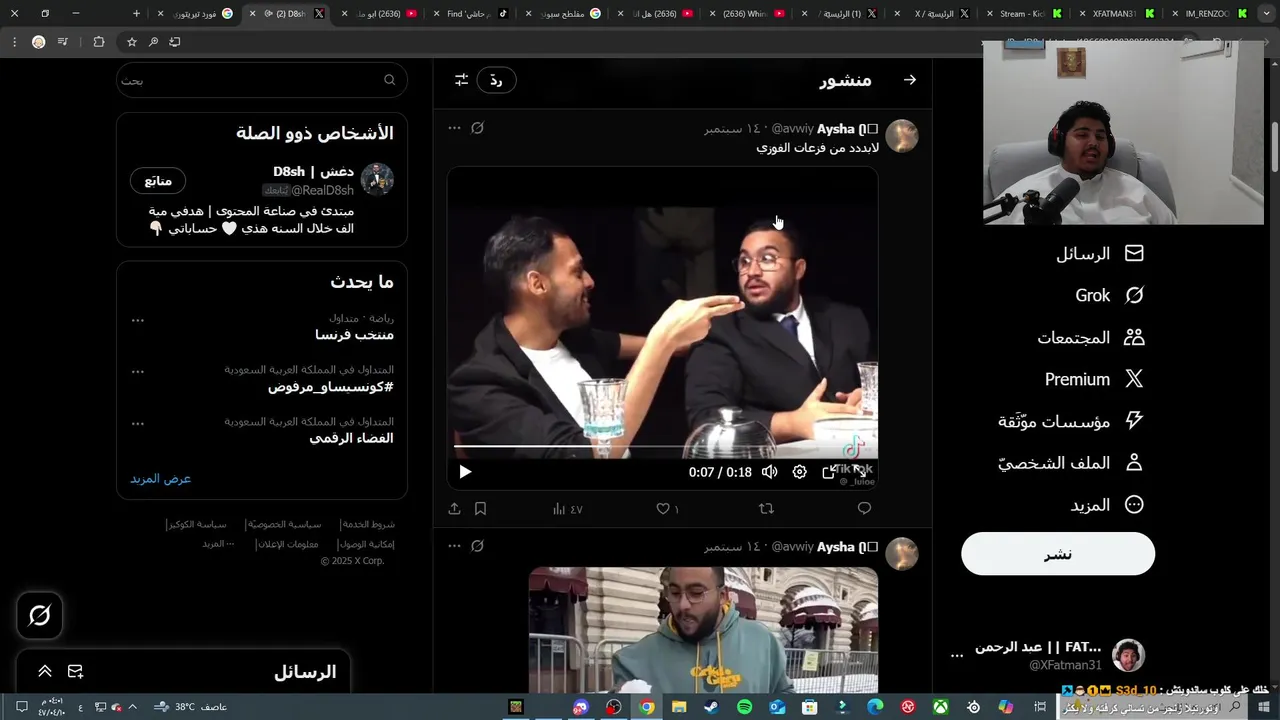The height and width of the screenshot is (720, 1280).
Task: Open Steam from the taskbar
Action: [x=712, y=707]
